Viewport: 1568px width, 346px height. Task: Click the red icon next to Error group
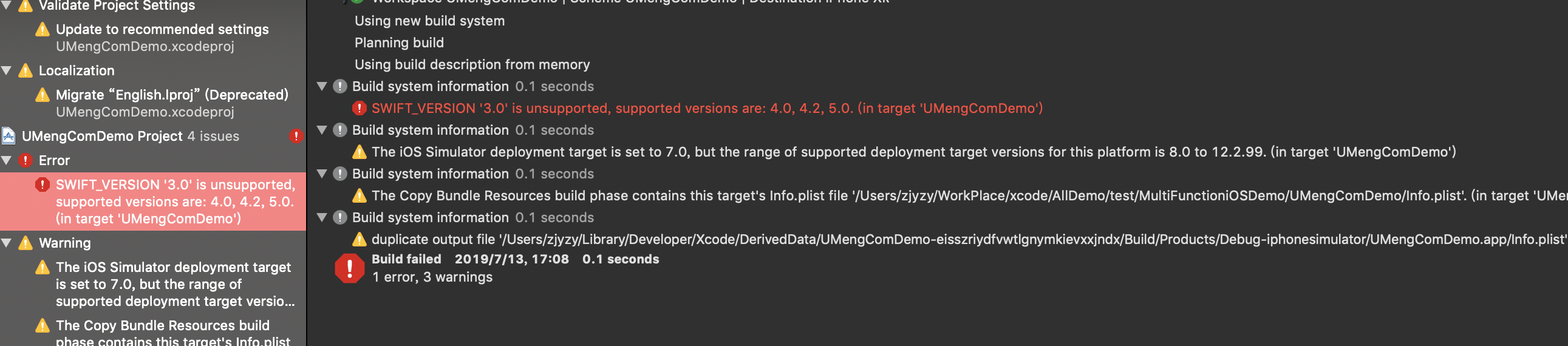click(x=26, y=160)
